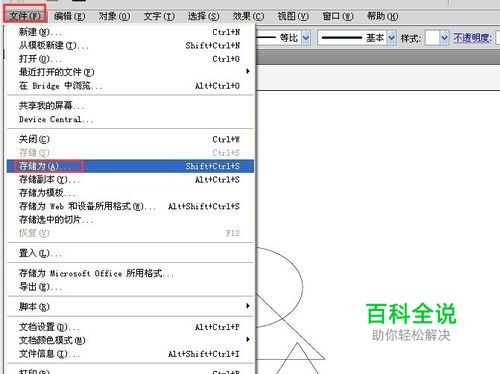Viewport: 500px width, 374px height.
Task: Open the 视图(V) menu
Action: tap(293, 16)
